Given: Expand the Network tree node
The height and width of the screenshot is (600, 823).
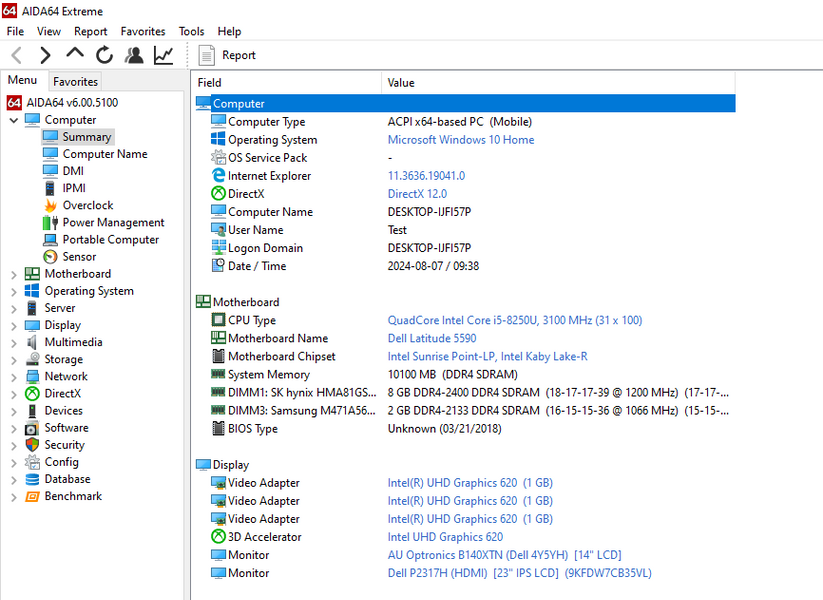Looking at the screenshot, I should pos(14,377).
